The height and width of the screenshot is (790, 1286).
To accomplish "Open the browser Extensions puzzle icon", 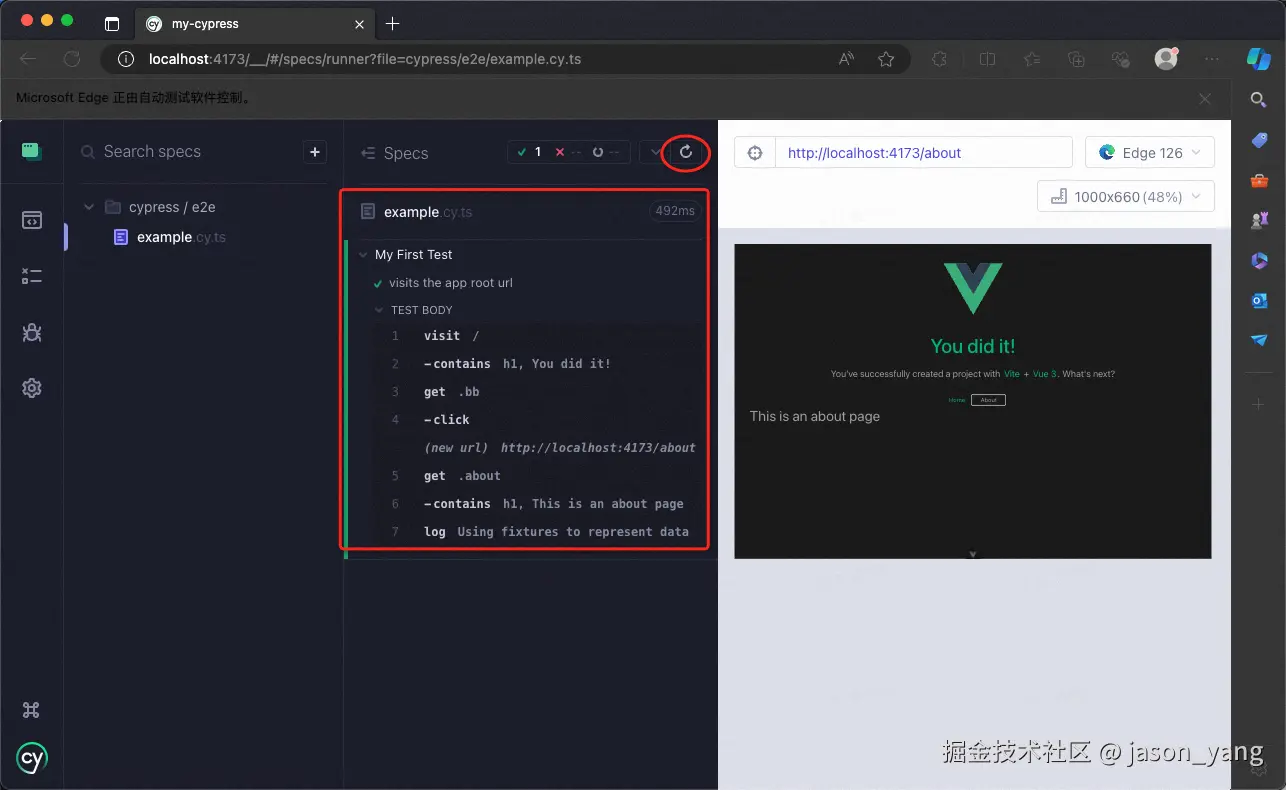I will pos(939,59).
